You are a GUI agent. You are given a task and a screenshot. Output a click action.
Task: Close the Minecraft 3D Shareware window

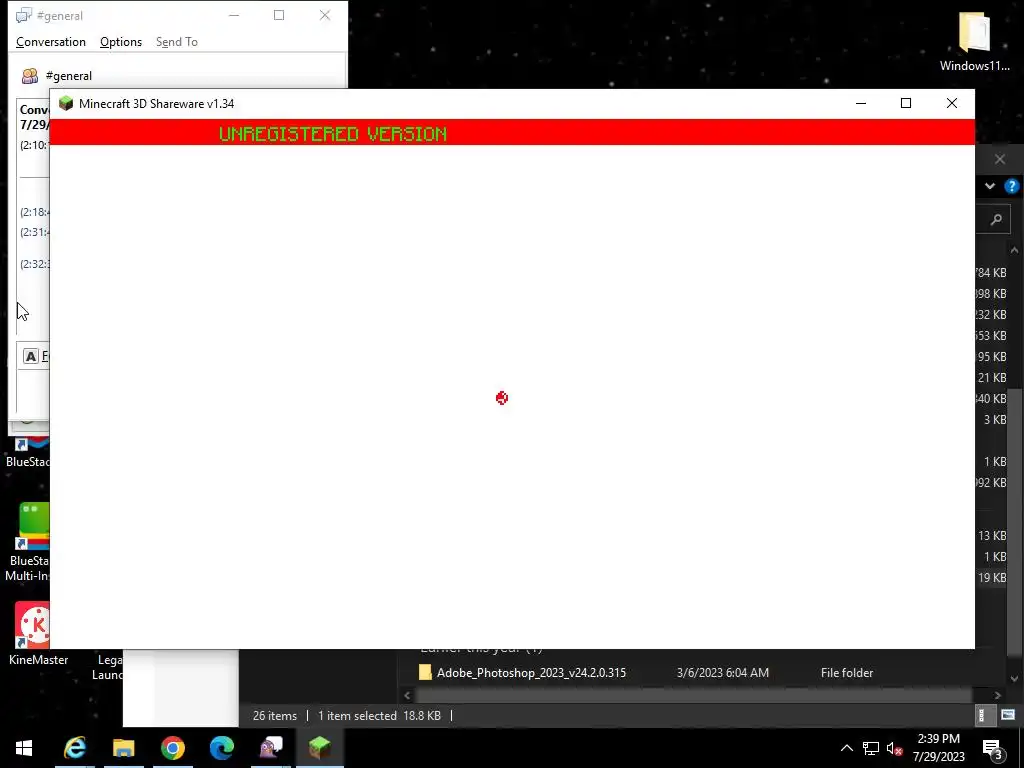point(952,103)
